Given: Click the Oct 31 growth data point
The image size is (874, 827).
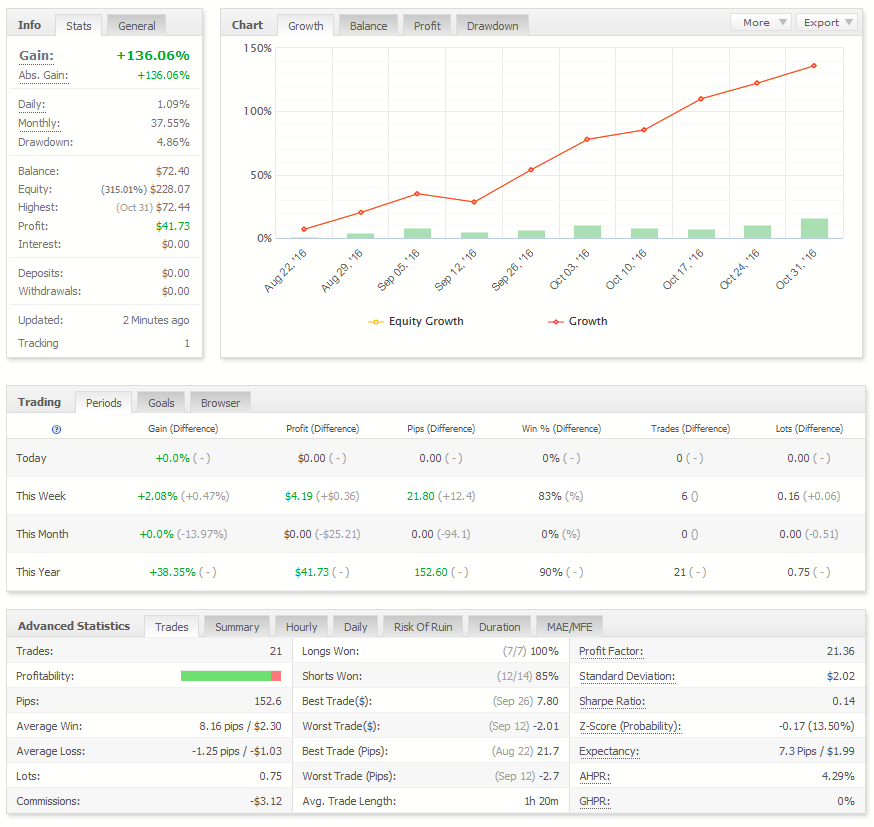Looking at the screenshot, I should coord(814,66).
